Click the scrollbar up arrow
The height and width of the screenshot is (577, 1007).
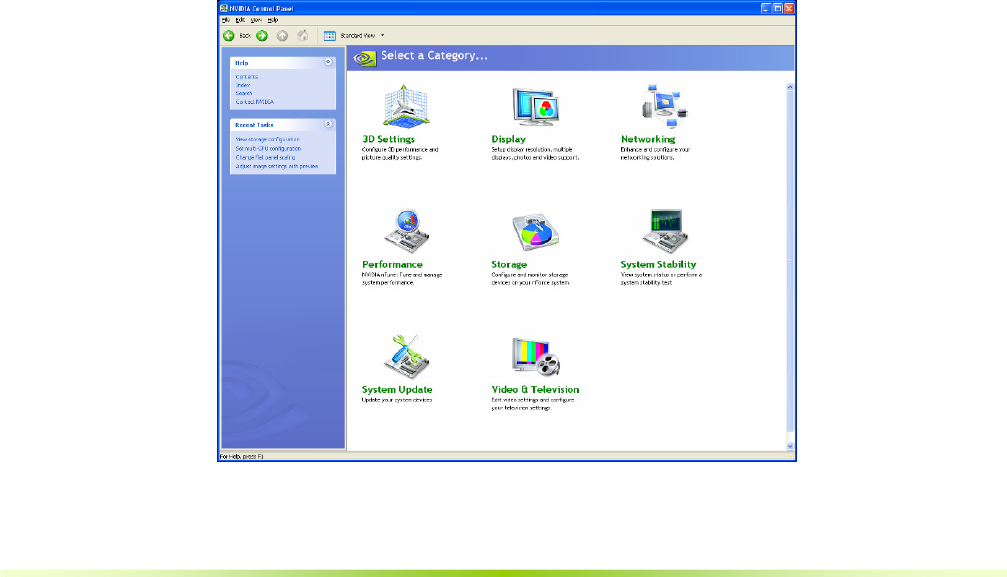[x=790, y=87]
